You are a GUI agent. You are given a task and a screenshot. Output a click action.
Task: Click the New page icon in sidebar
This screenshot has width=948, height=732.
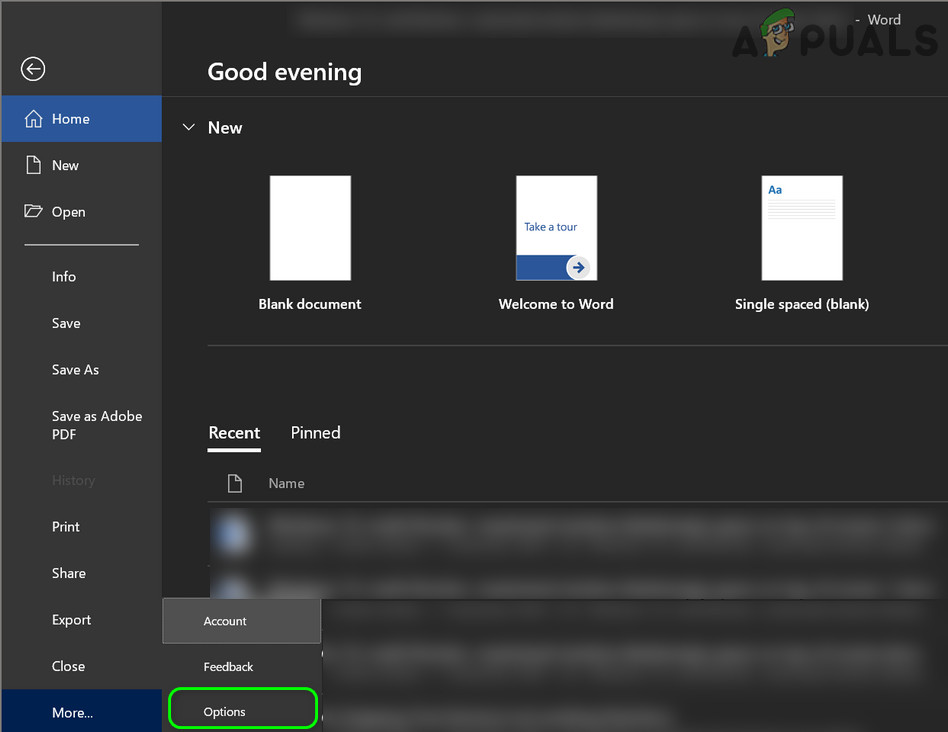tap(33, 165)
